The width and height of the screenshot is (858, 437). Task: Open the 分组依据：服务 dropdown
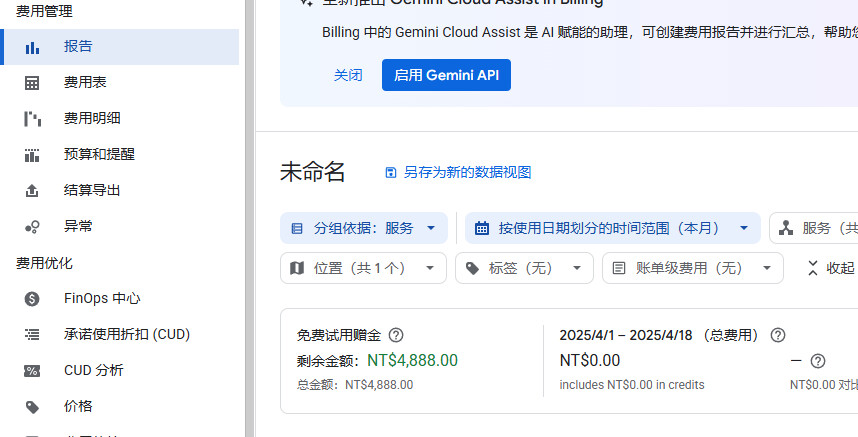(364, 228)
